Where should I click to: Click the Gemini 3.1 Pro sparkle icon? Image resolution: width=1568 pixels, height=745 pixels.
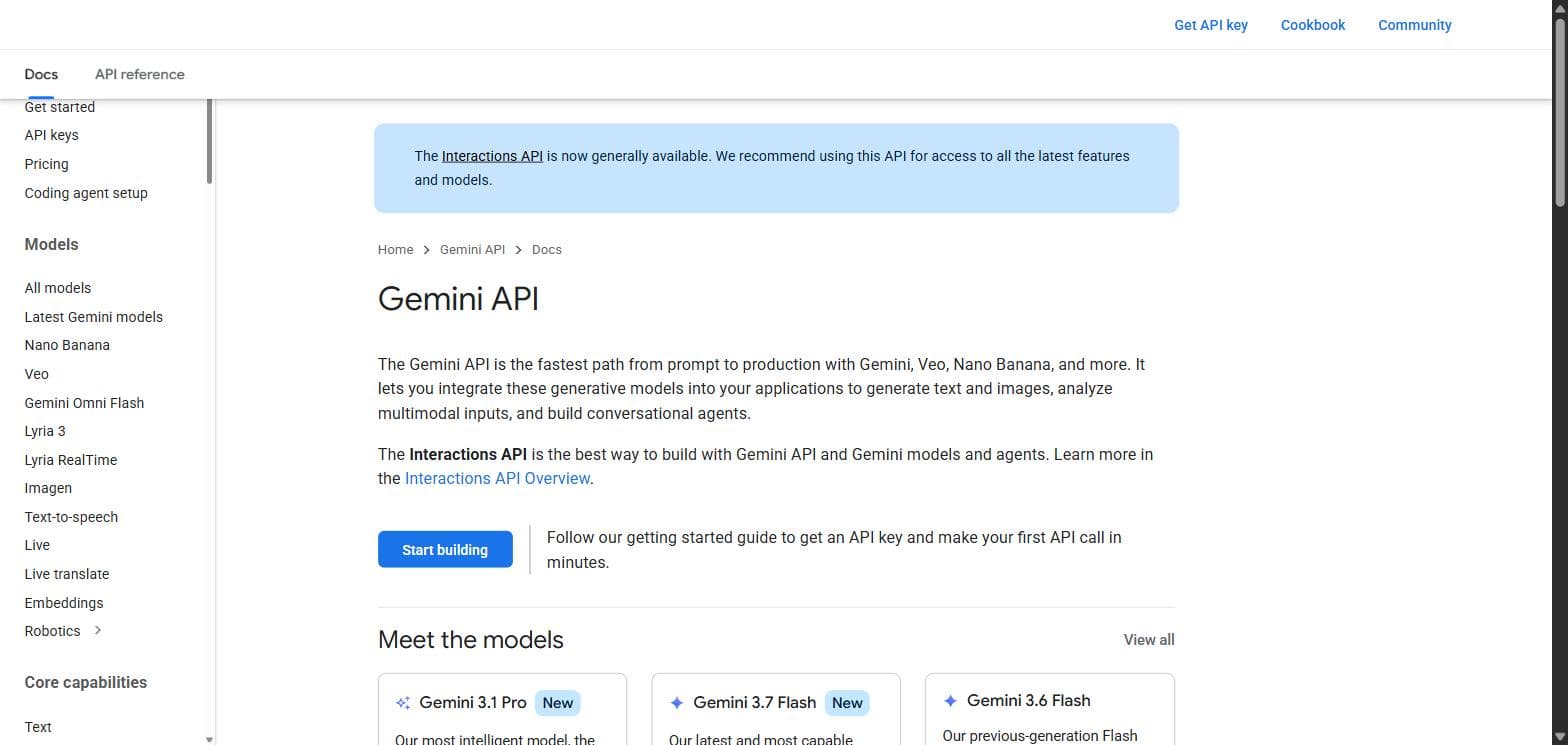point(403,703)
